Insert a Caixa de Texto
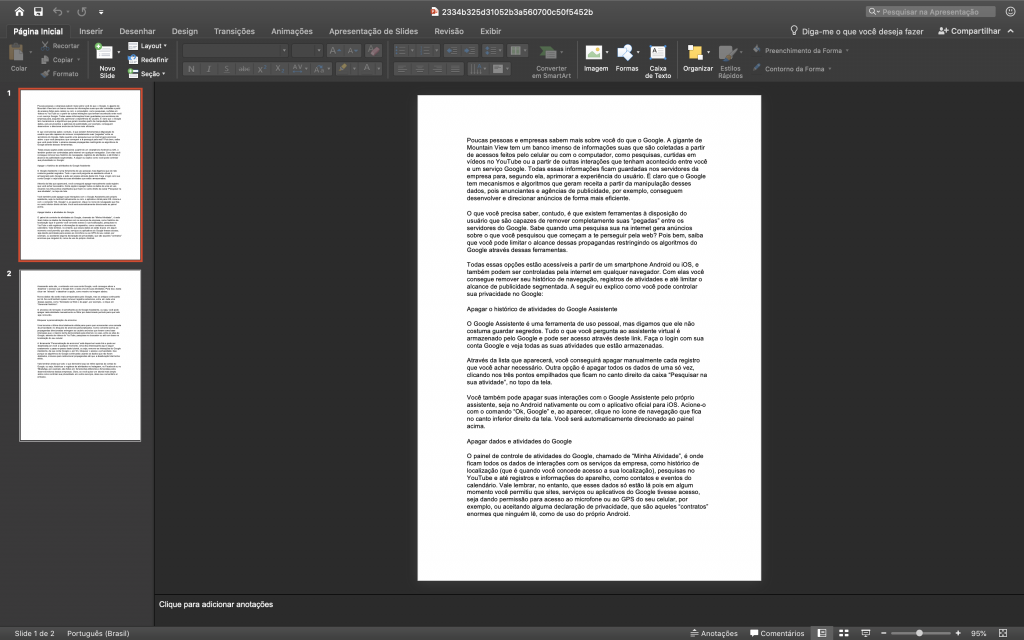1024x640 pixels. [x=658, y=61]
